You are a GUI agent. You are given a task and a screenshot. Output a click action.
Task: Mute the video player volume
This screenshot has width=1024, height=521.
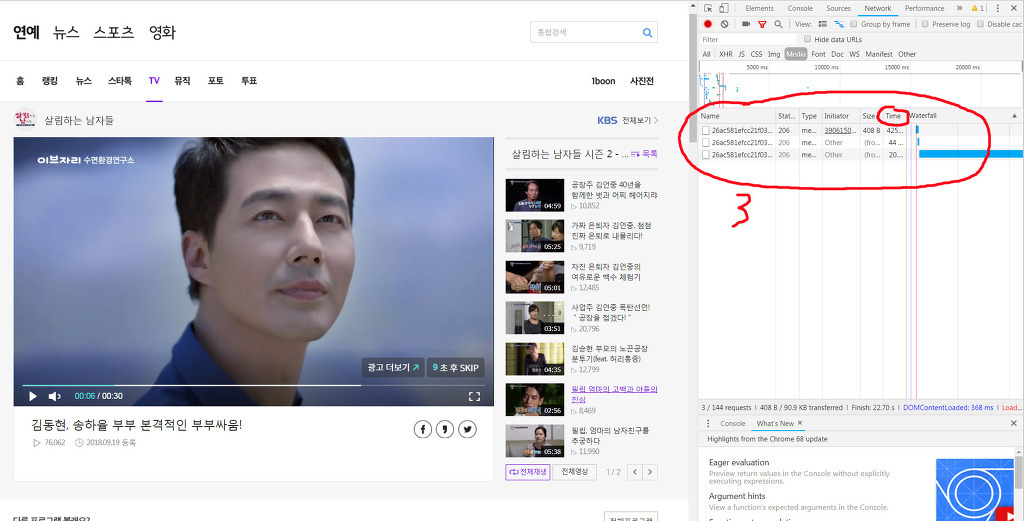pos(55,396)
